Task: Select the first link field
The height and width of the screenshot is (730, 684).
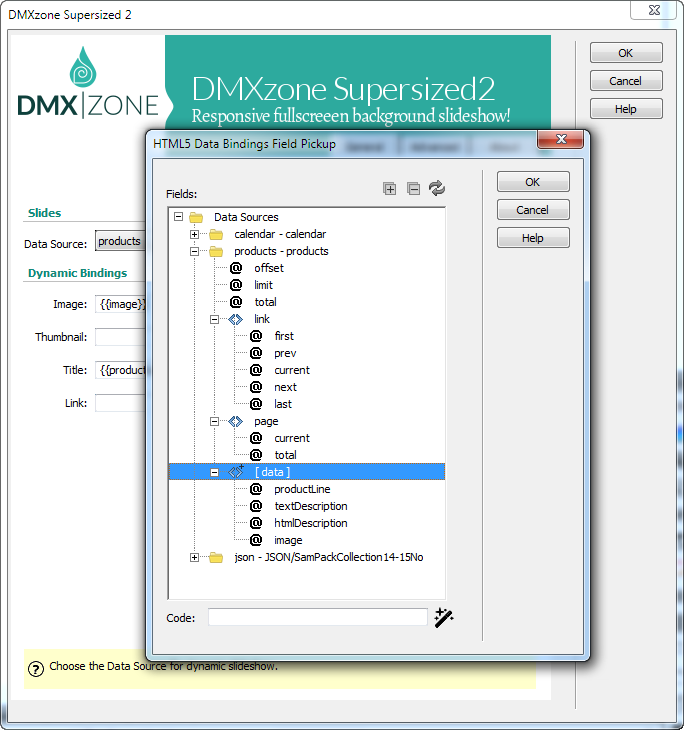Action: (x=284, y=336)
